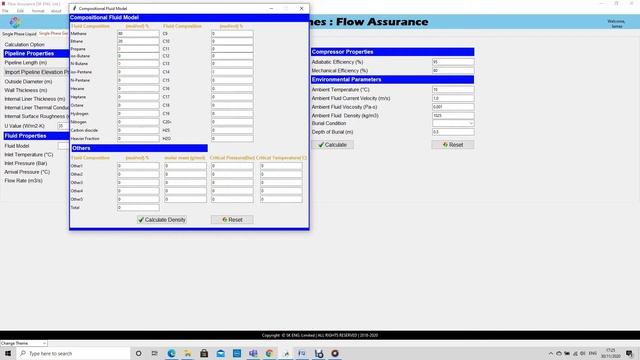The height and width of the screenshot is (360, 640).
Task: Click the Ambient Fluid Viscosity field
Action: [453, 107]
